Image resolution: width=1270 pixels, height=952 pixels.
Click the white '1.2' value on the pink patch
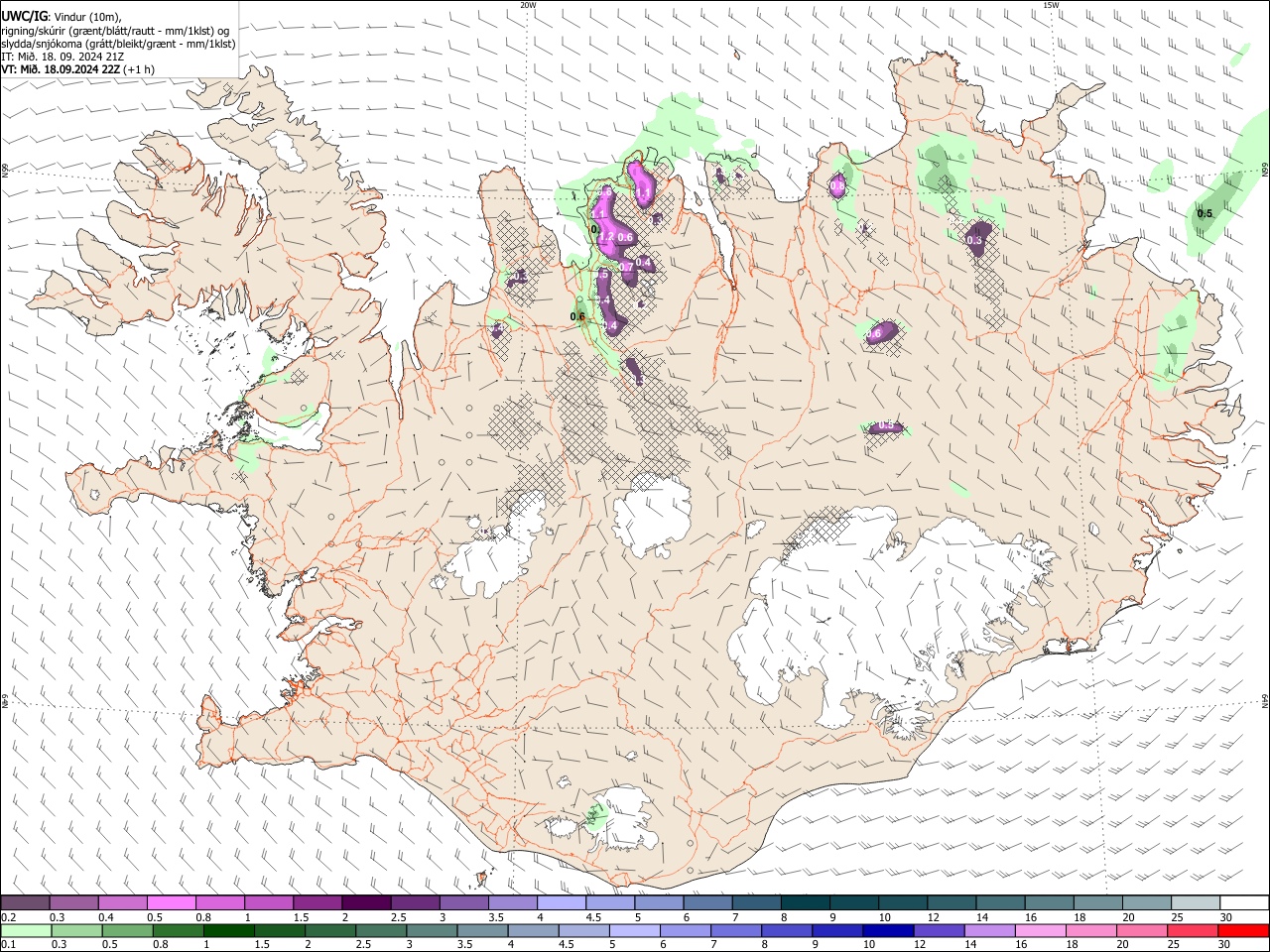[x=605, y=238]
